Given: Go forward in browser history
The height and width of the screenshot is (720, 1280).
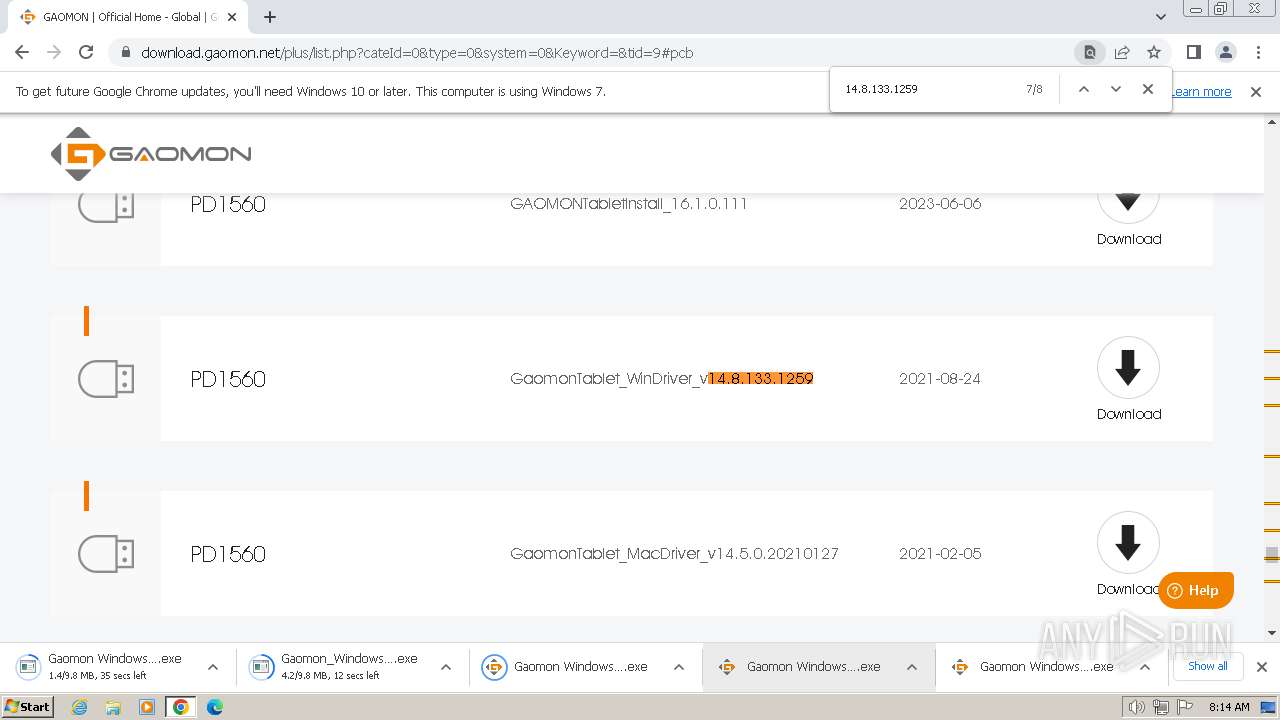Looking at the screenshot, I should pyautogui.click(x=54, y=52).
